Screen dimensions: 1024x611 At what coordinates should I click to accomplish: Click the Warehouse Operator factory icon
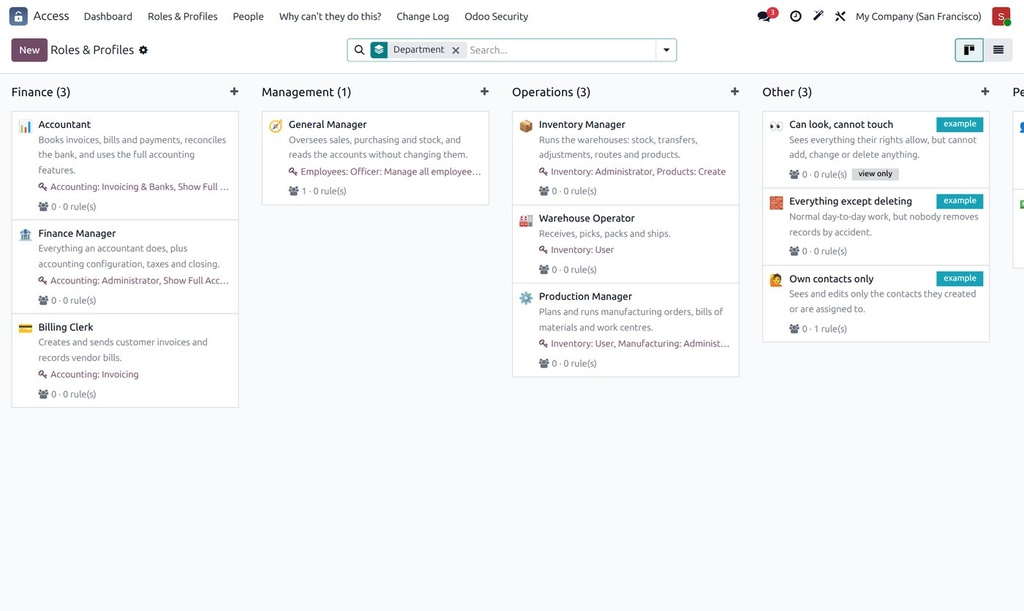526,220
